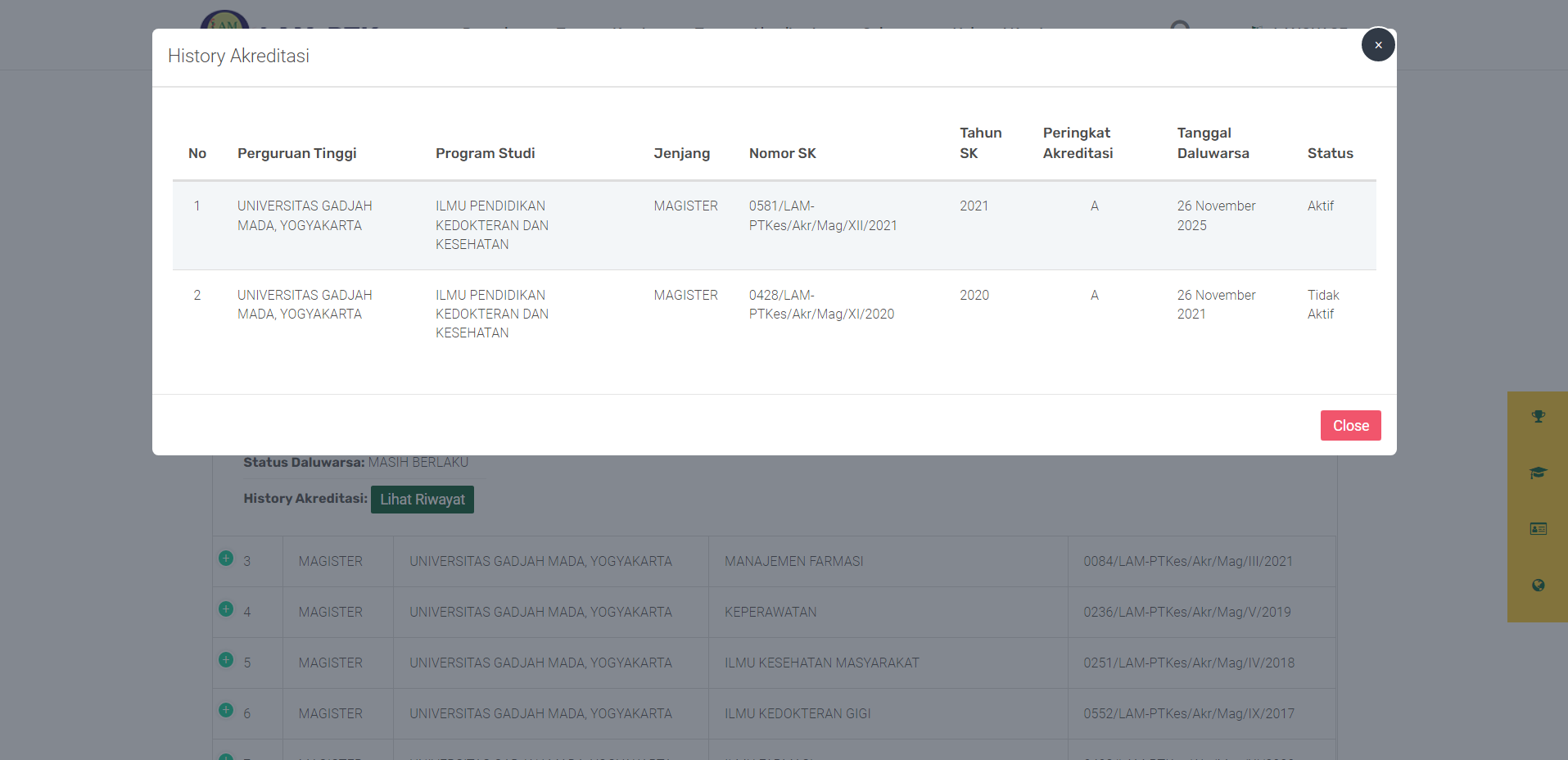The width and height of the screenshot is (1568, 760).
Task: Expand row 6 Ilmu Kedokteran Gigi details
Action: [226, 711]
